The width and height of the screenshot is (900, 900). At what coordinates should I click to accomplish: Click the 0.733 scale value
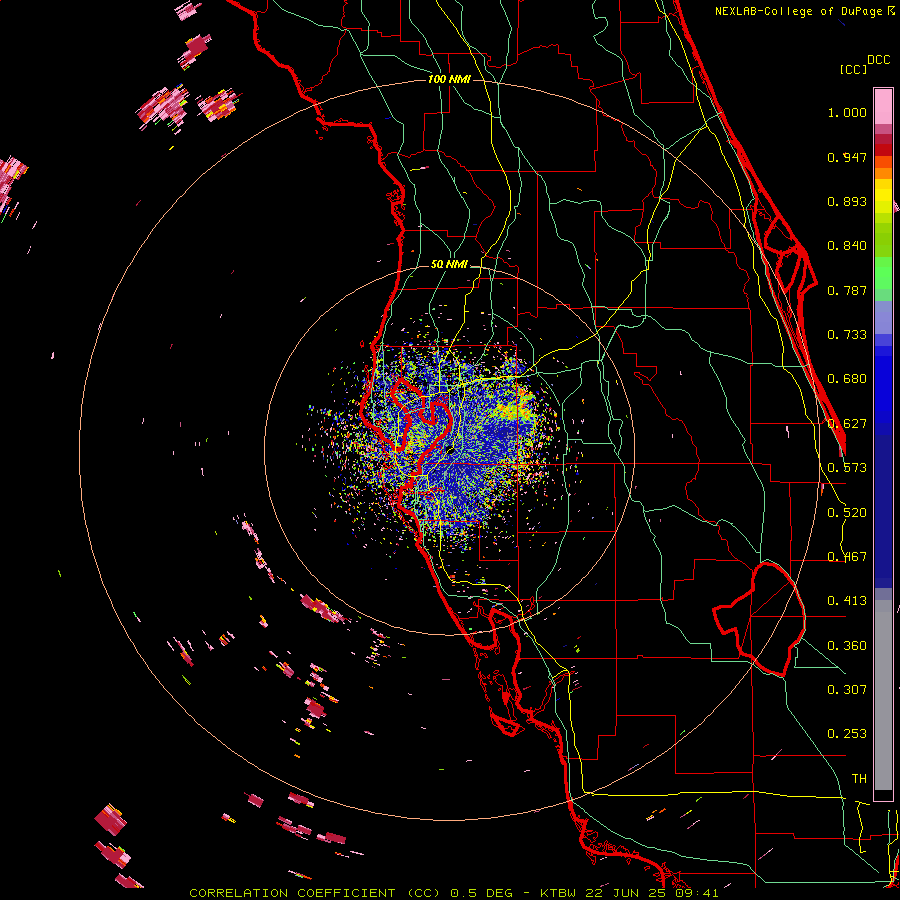click(847, 335)
